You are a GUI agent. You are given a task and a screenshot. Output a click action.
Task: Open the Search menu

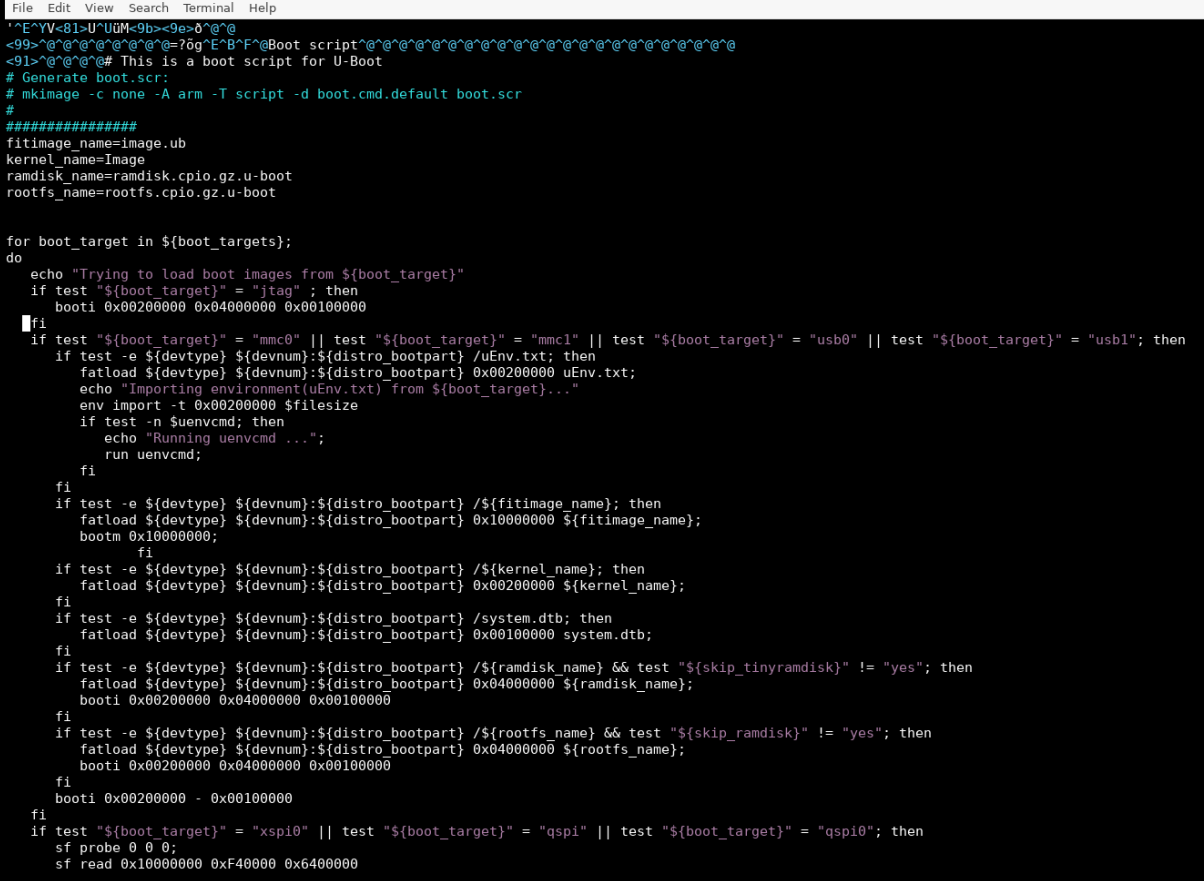[148, 8]
